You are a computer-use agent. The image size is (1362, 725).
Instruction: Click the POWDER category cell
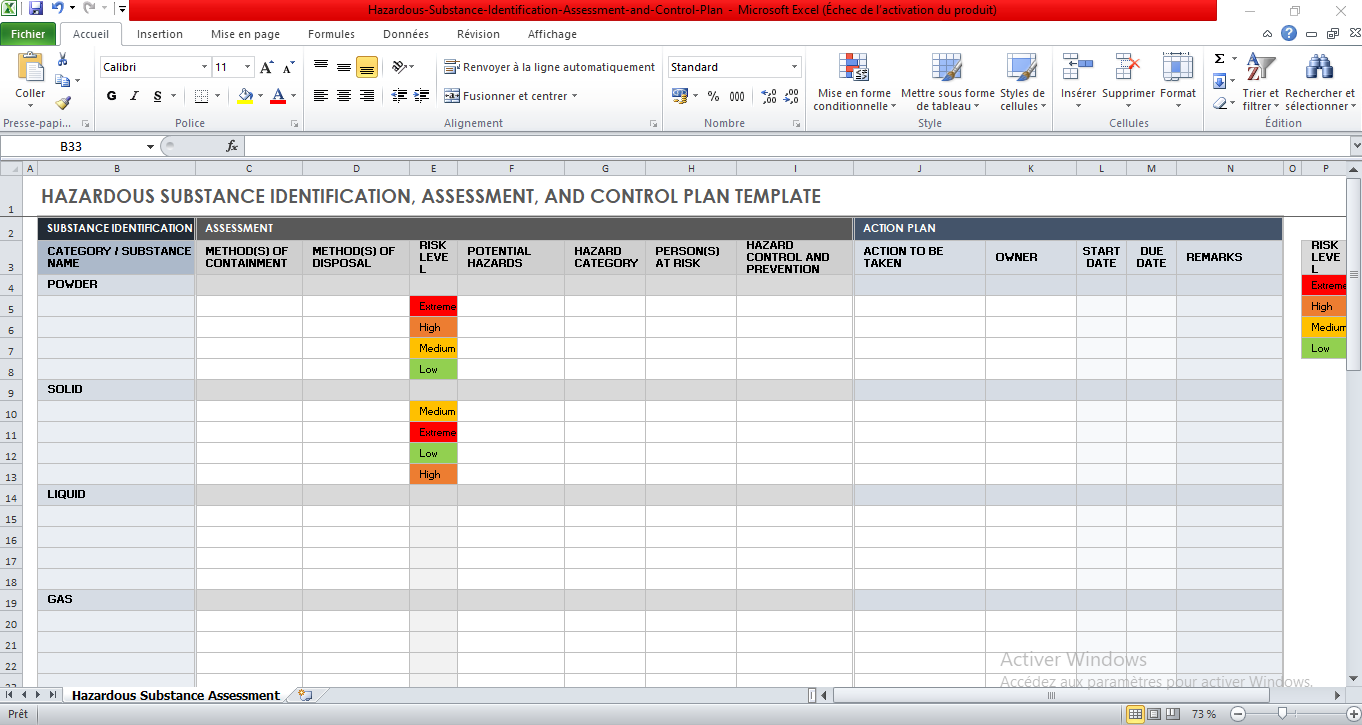click(x=117, y=284)
